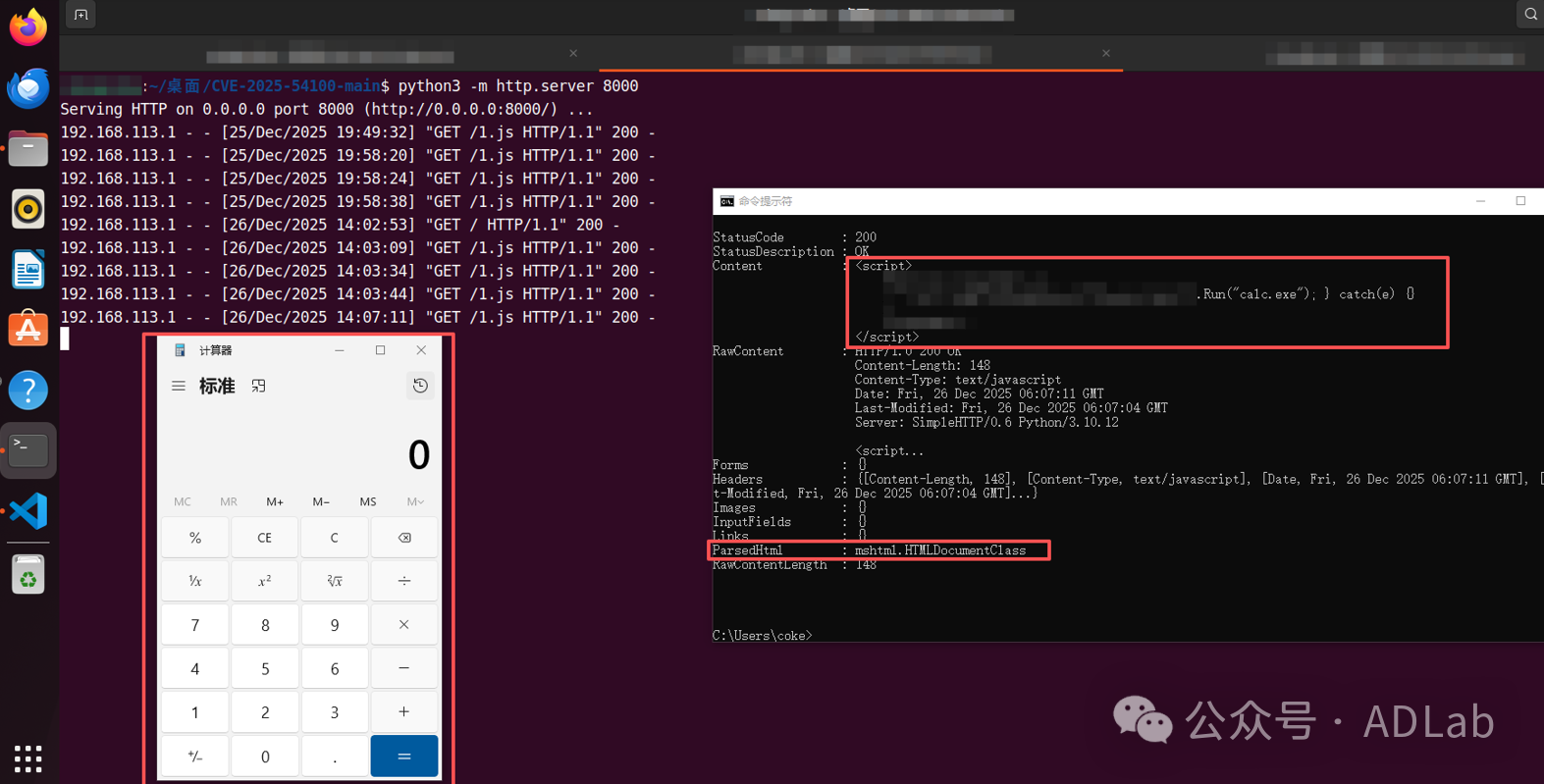Viewport: 1544px width, 784px height.
Task: Open Firefox from the Ubuntu dock
Action: click(27, 27)
